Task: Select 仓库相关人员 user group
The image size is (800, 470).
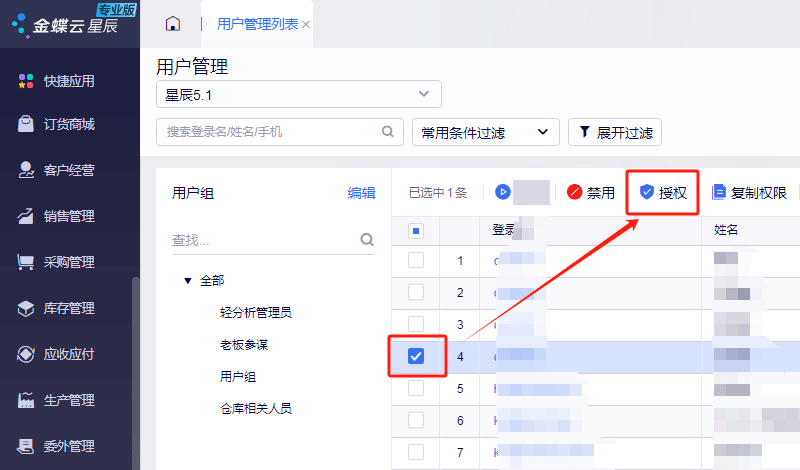Action: pyautogui.click(x=256, y=408)
